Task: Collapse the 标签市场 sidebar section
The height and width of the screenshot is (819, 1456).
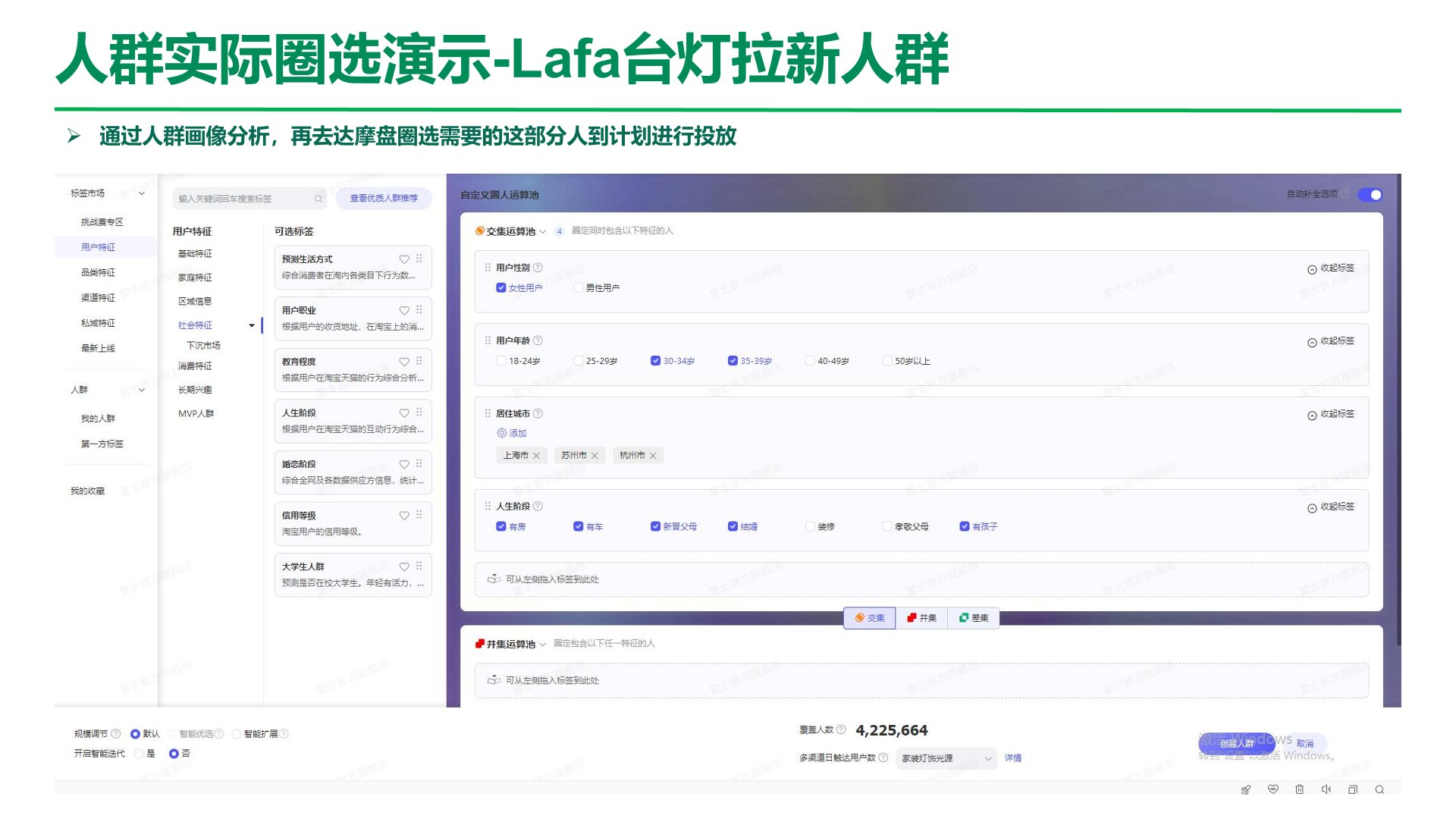Action: point(141,193)
